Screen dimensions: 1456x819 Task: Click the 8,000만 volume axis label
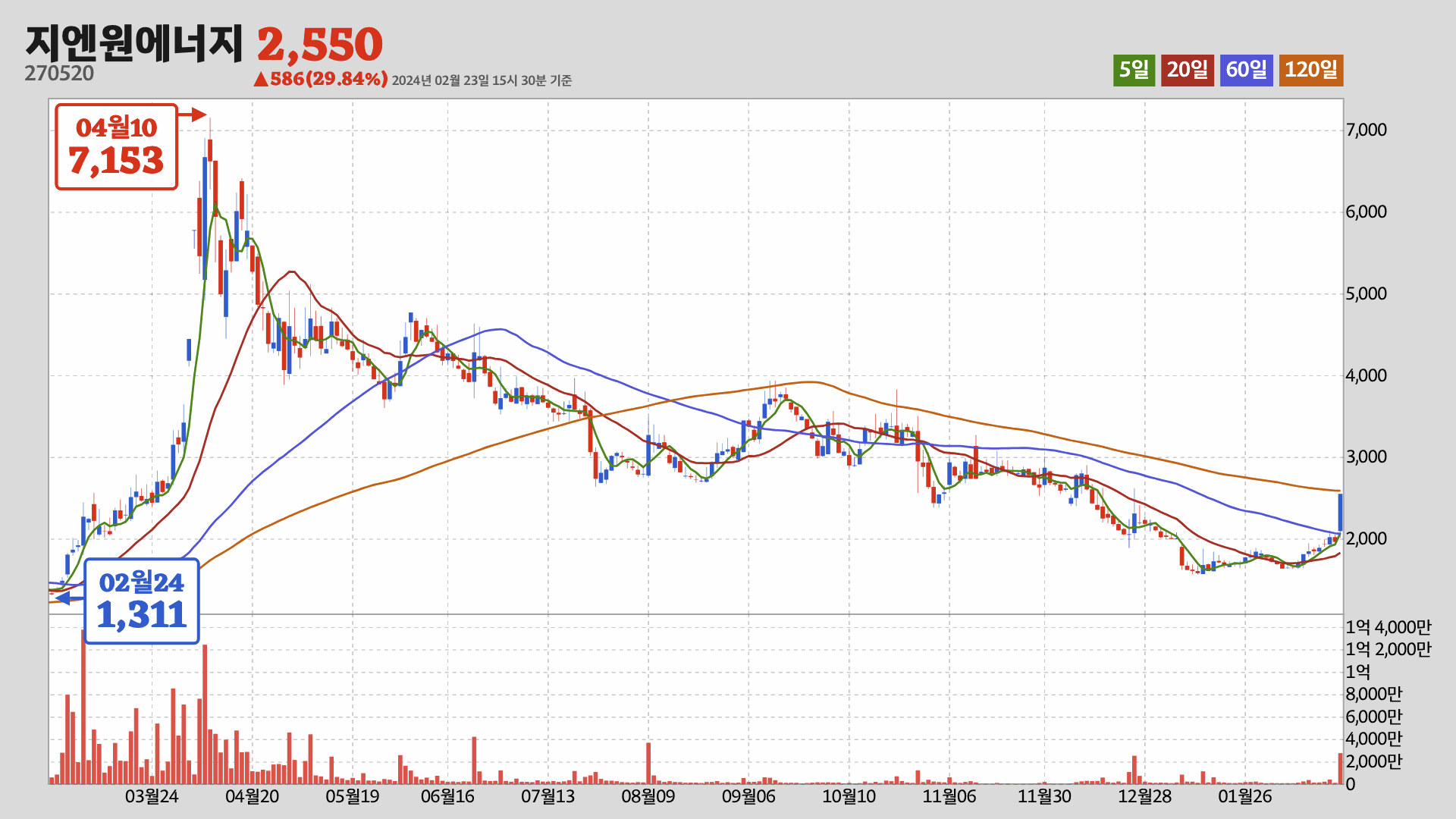pyautogui.click(x=1374, y=695)
